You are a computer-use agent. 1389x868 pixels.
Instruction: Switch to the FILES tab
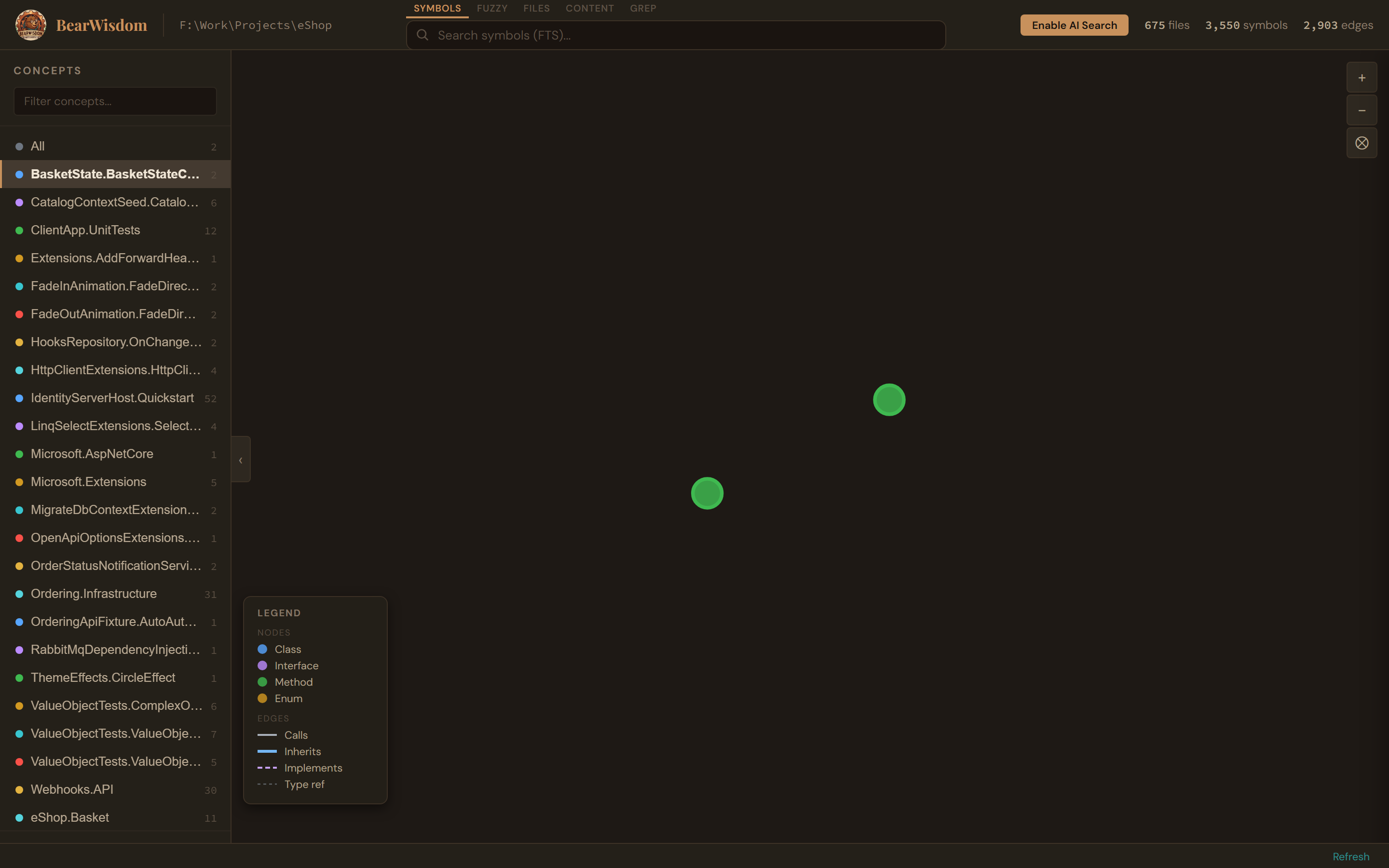tap(536, 8)
